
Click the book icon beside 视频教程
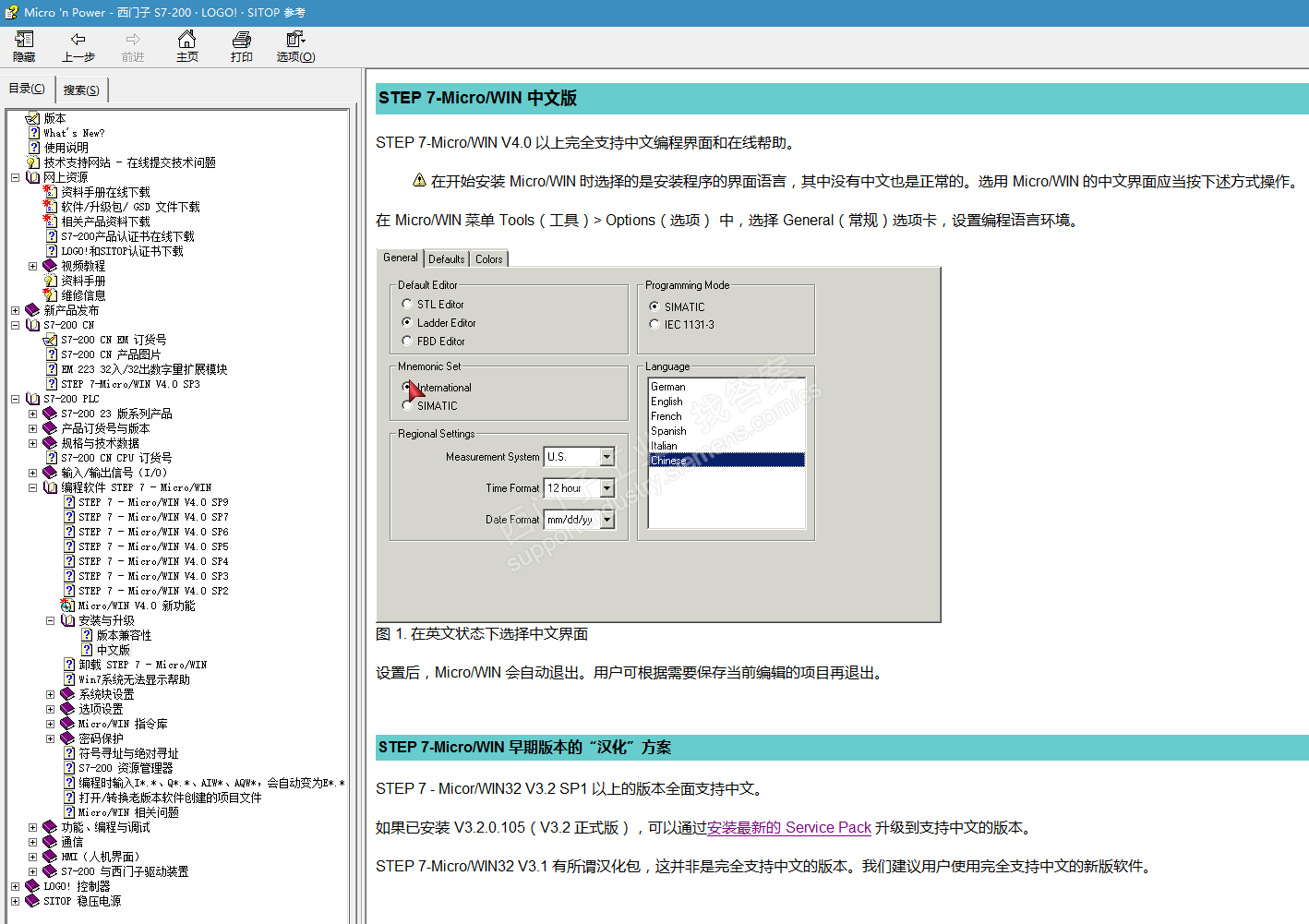pyautogui.click(x=51, y=266)
